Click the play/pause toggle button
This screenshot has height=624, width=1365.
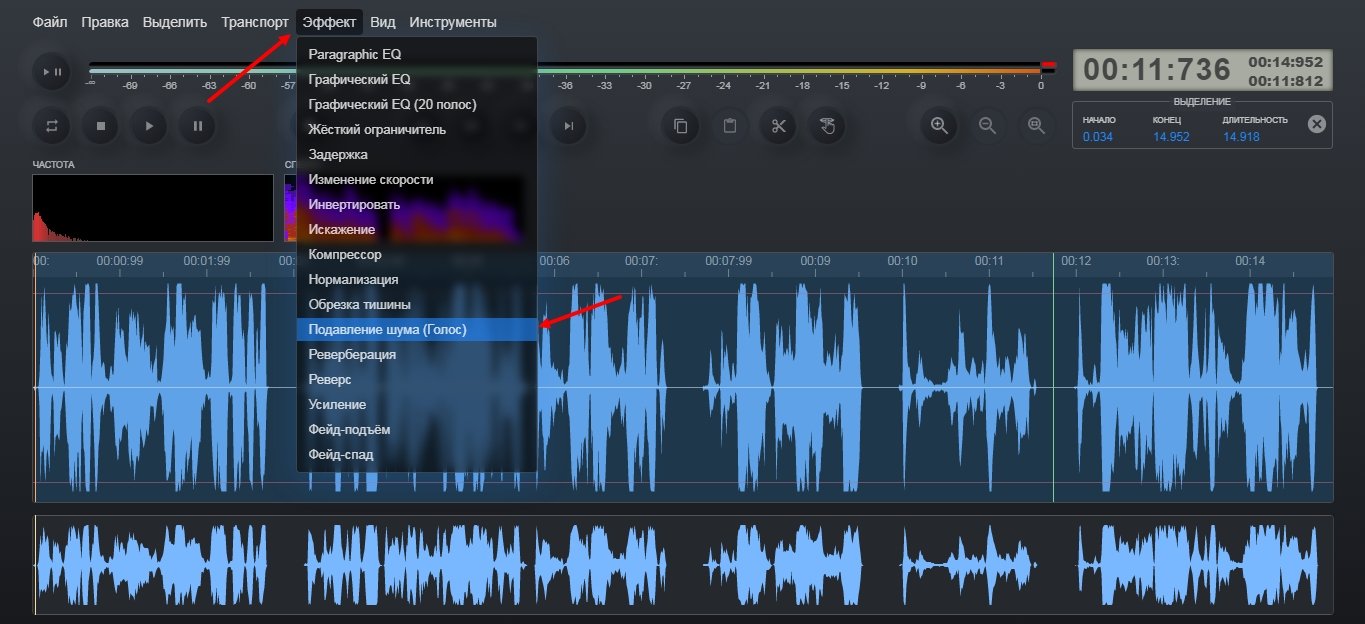point(51,72)
